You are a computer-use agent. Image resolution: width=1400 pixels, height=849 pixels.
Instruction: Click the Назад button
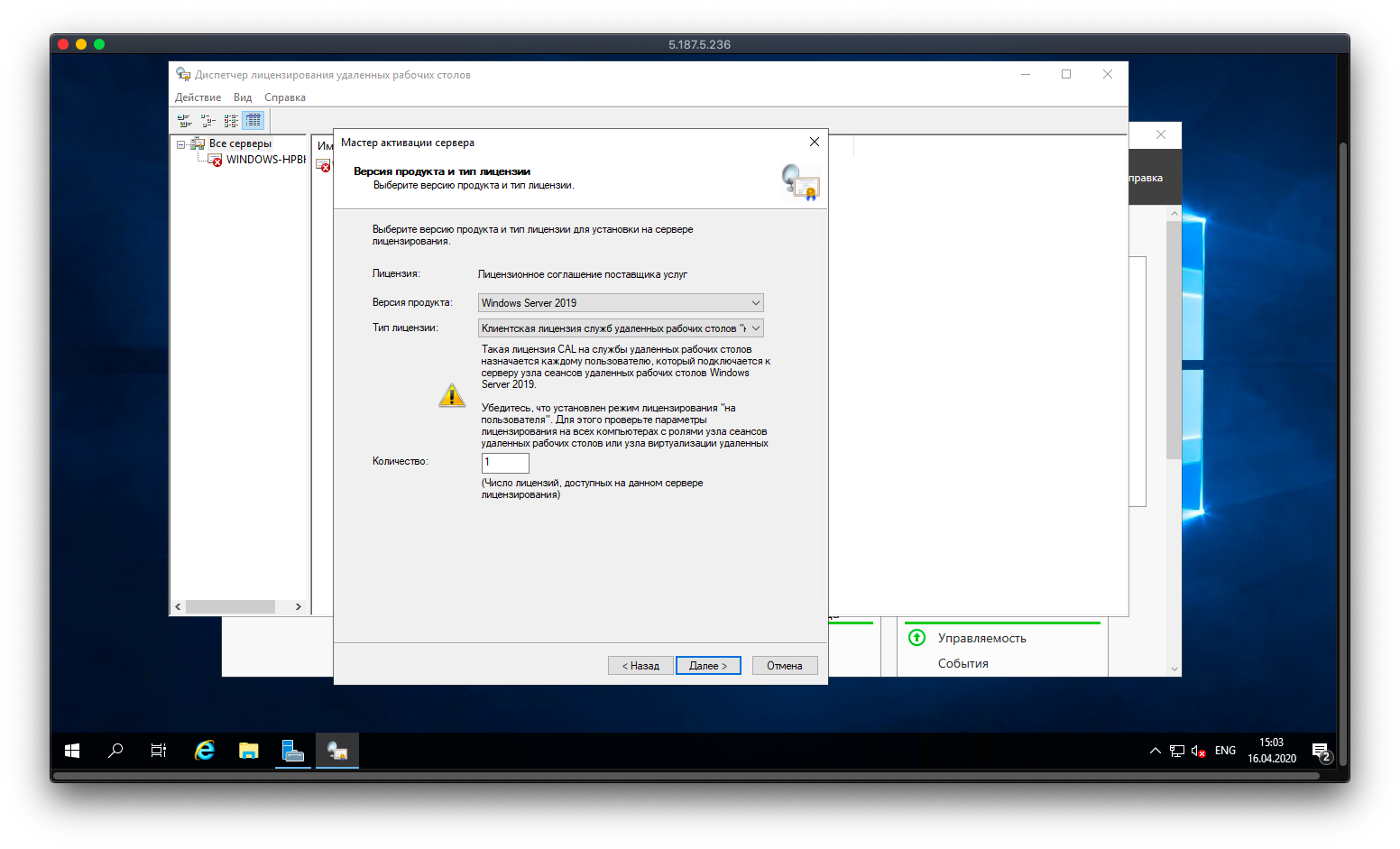coord(640,666)
